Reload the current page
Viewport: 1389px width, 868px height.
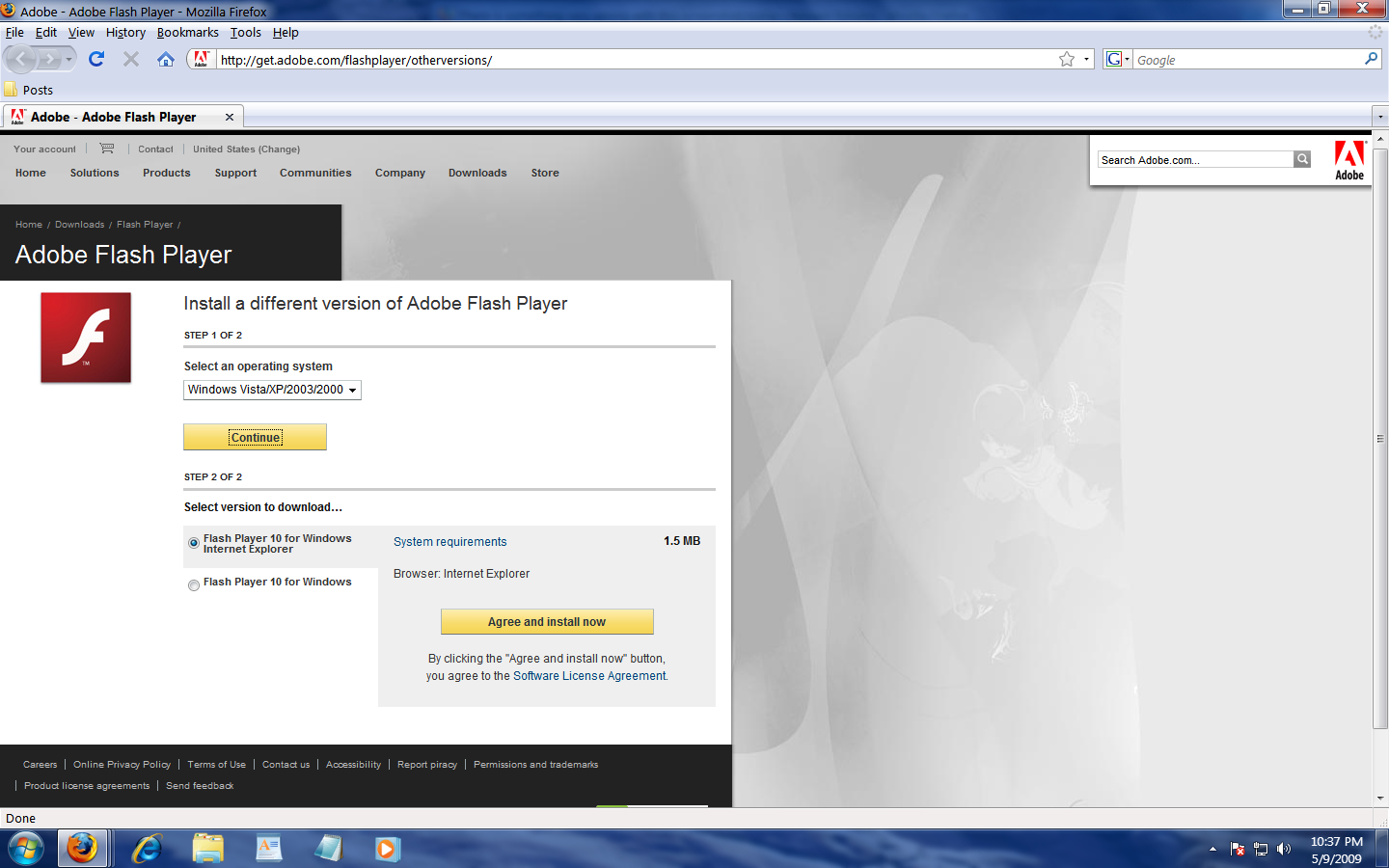[x=96, y=60]
